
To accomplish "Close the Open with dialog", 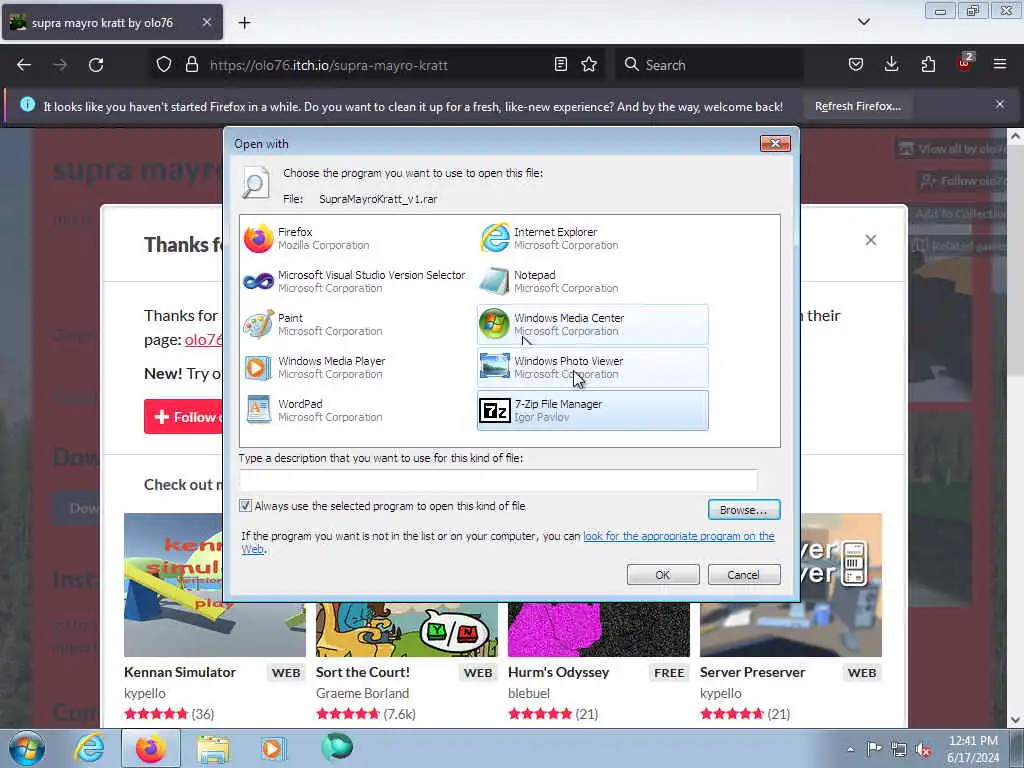I will [x=775, y=143].
